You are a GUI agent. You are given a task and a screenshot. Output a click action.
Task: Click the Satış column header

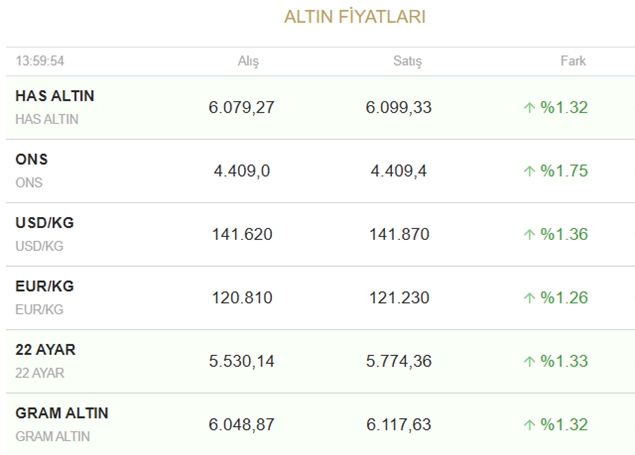tap(407, 61)
